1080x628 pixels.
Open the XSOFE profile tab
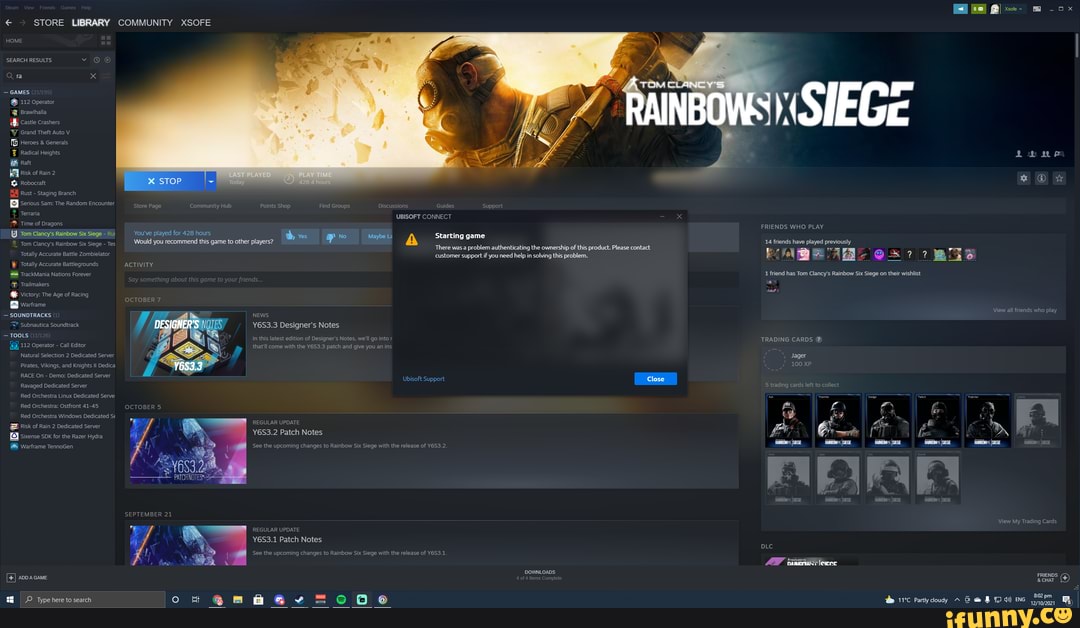[x=196, y=23]
